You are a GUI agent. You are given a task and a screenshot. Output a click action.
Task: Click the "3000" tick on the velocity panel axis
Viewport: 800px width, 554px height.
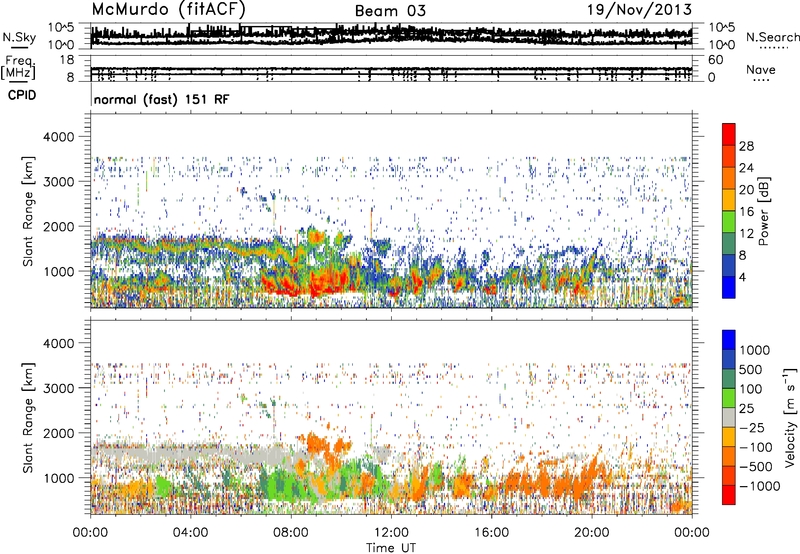(x=59, y=388)
